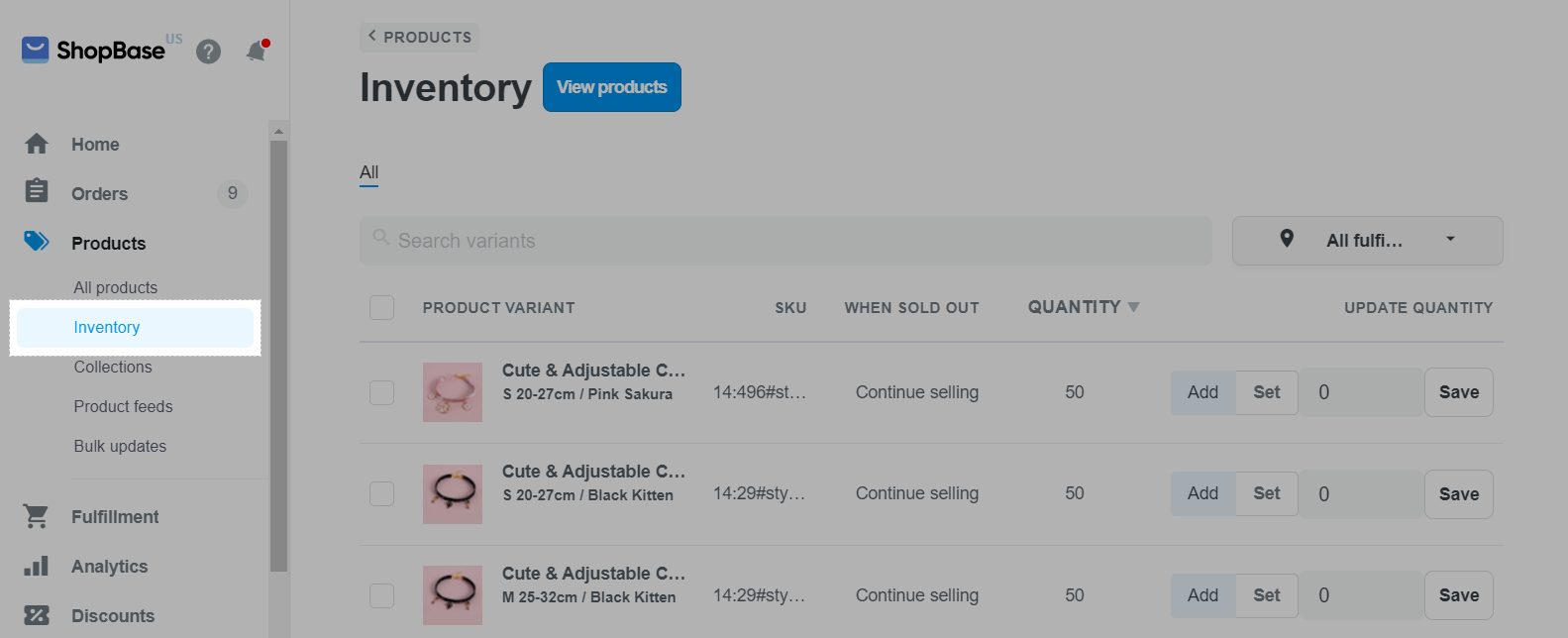Toggle the select-all variants checkbox
This screenshot has height=638, width=1568.
tap(382, 307)
